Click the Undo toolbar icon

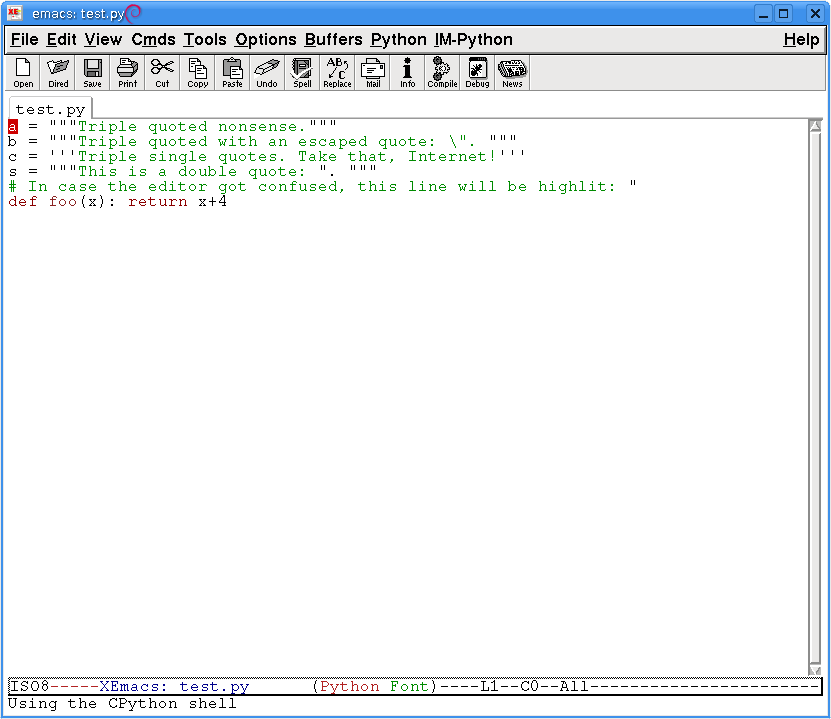(x=267, y=73)
